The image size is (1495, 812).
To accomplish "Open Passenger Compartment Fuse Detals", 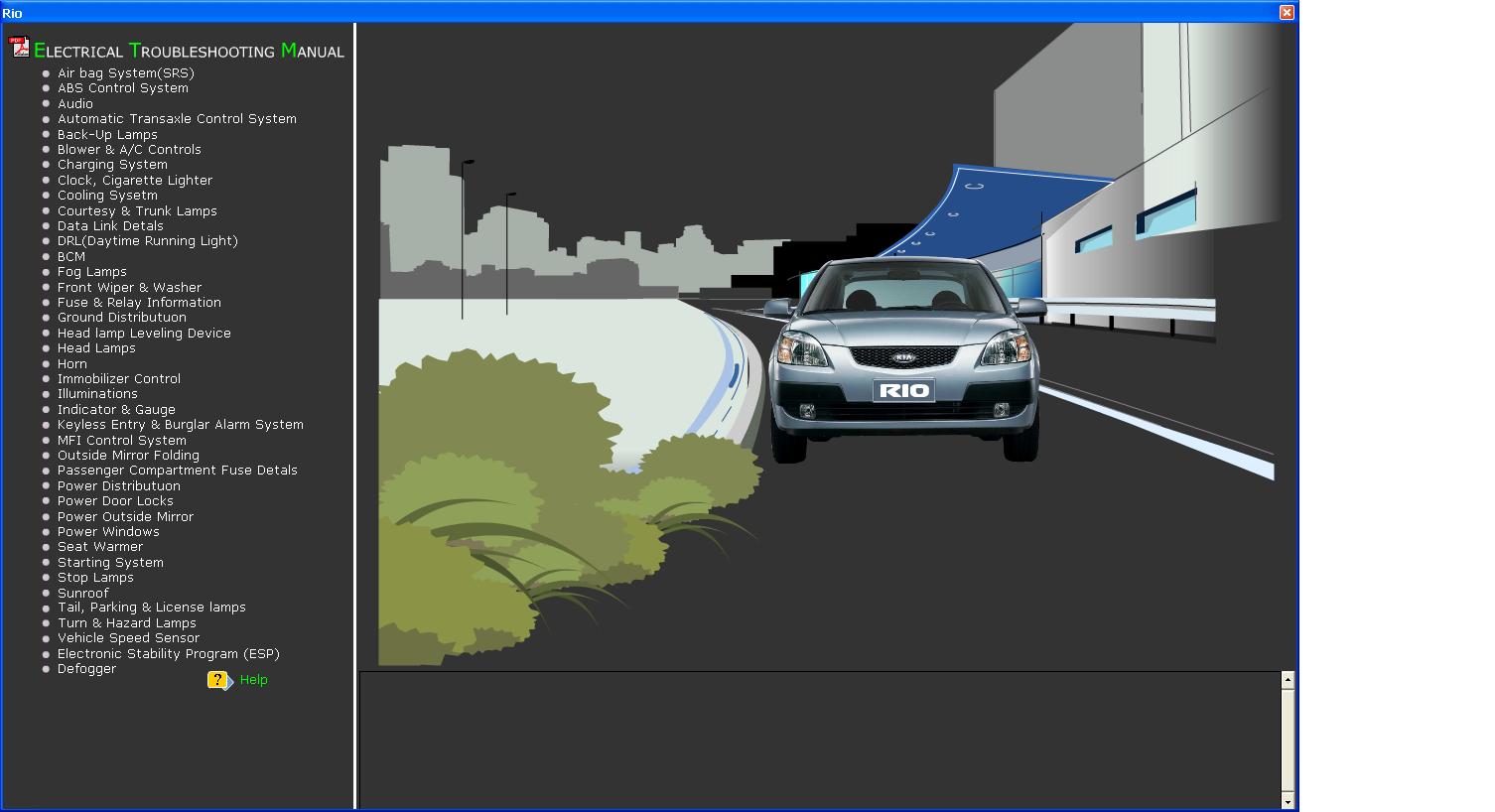I will (177, 471).
